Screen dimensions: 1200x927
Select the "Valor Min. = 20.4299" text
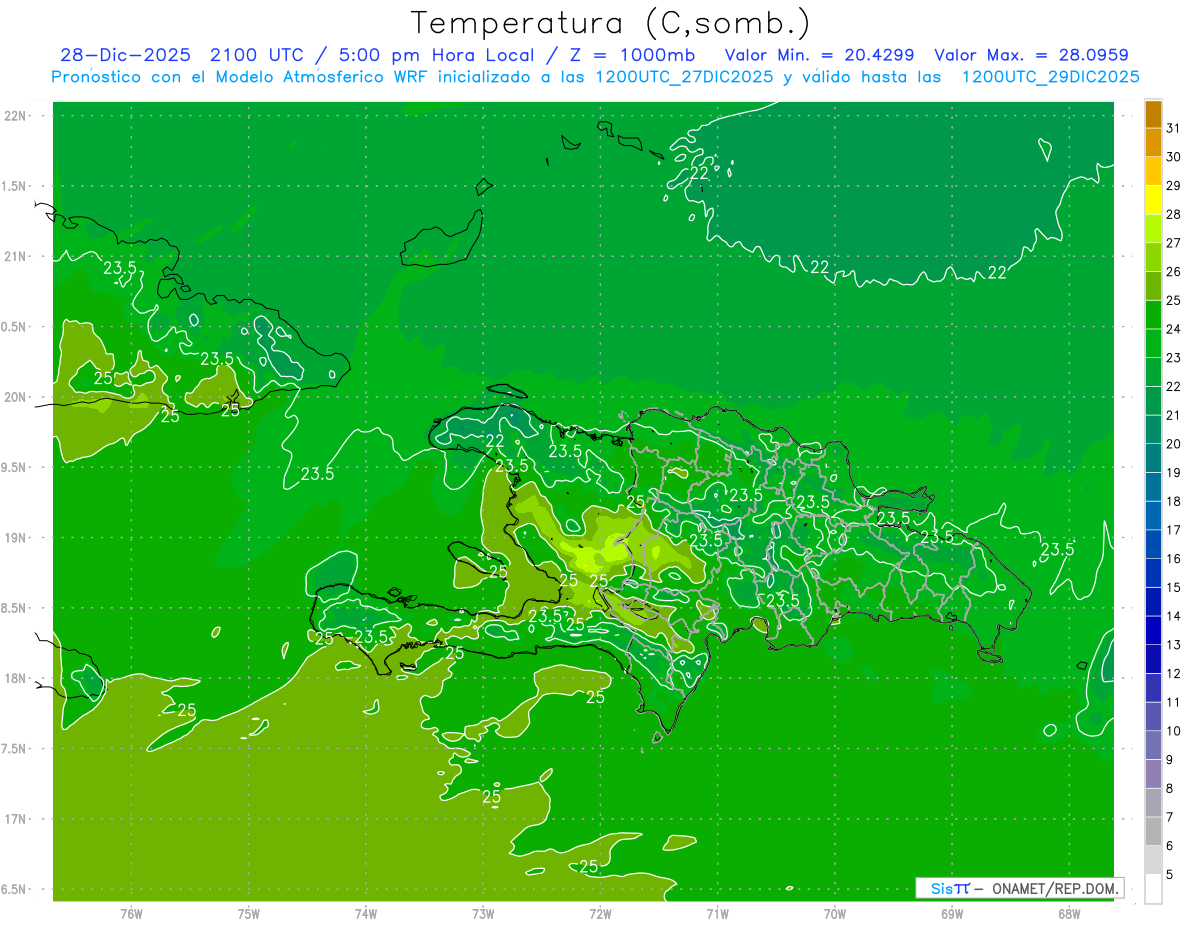click(819, 55)
